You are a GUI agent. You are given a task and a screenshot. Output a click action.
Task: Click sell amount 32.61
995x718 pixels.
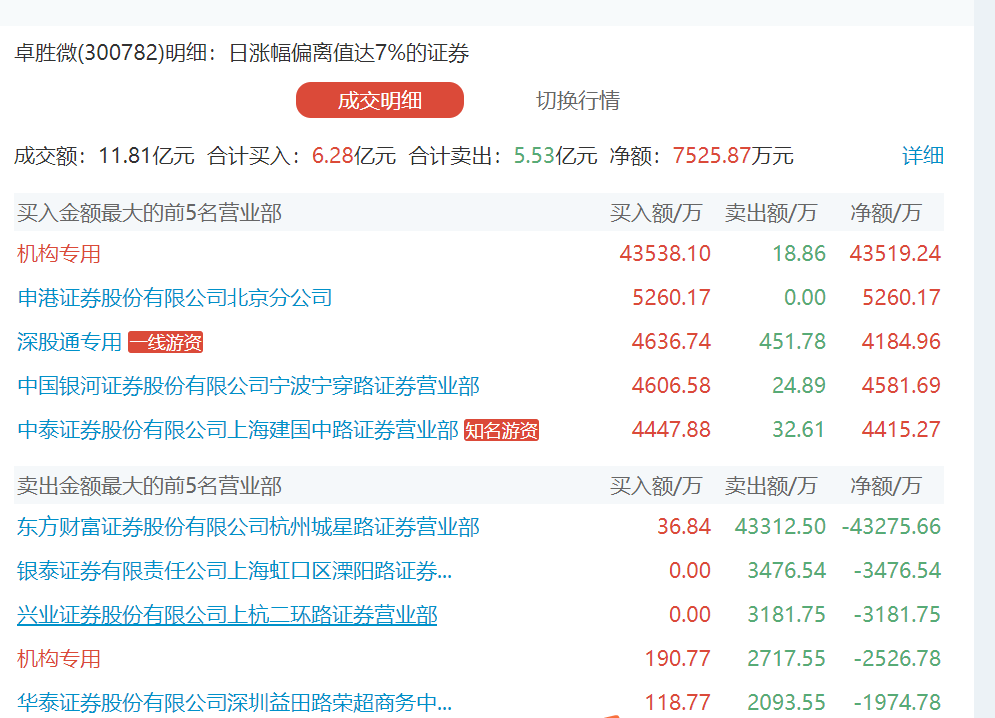[x=798, y=430]
